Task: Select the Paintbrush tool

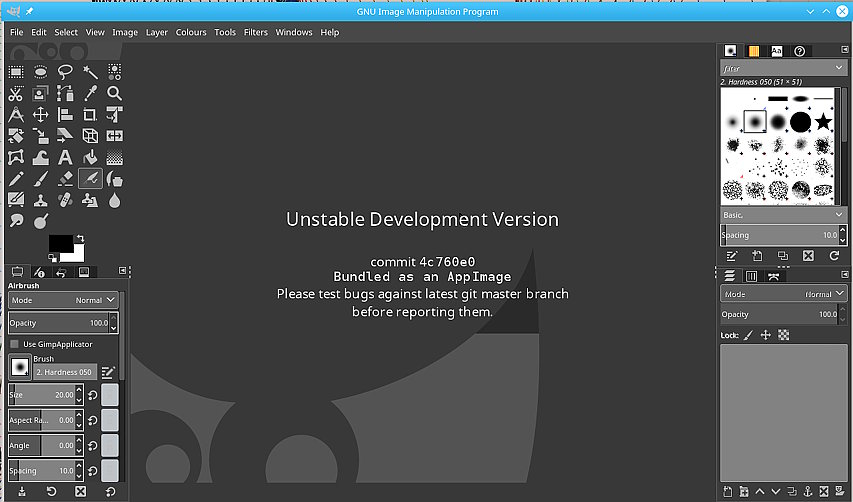Action: point(40,179)
